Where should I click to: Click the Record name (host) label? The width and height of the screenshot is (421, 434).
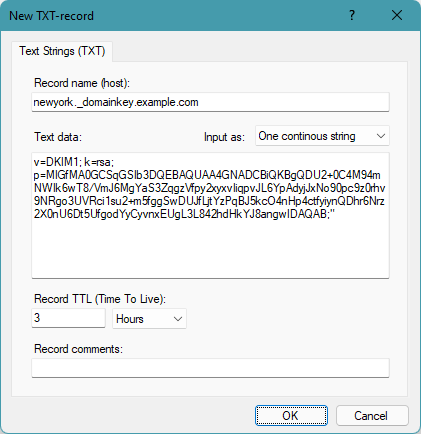coord(82,83)
